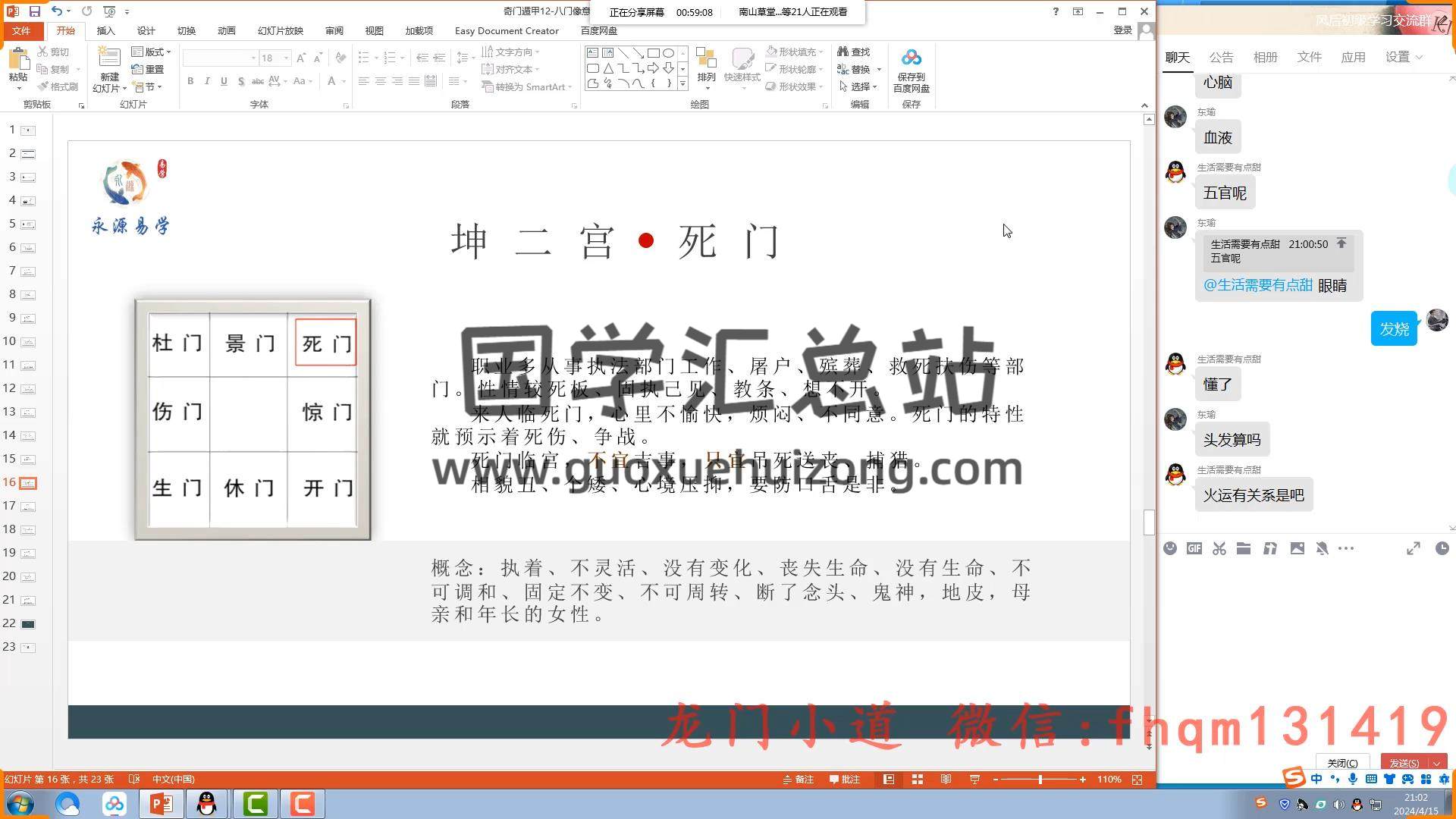Image resolution: width=1456 pixels, height=819 pixels.
Task: Open the font size dropdown
Action: tap(286, 58)
